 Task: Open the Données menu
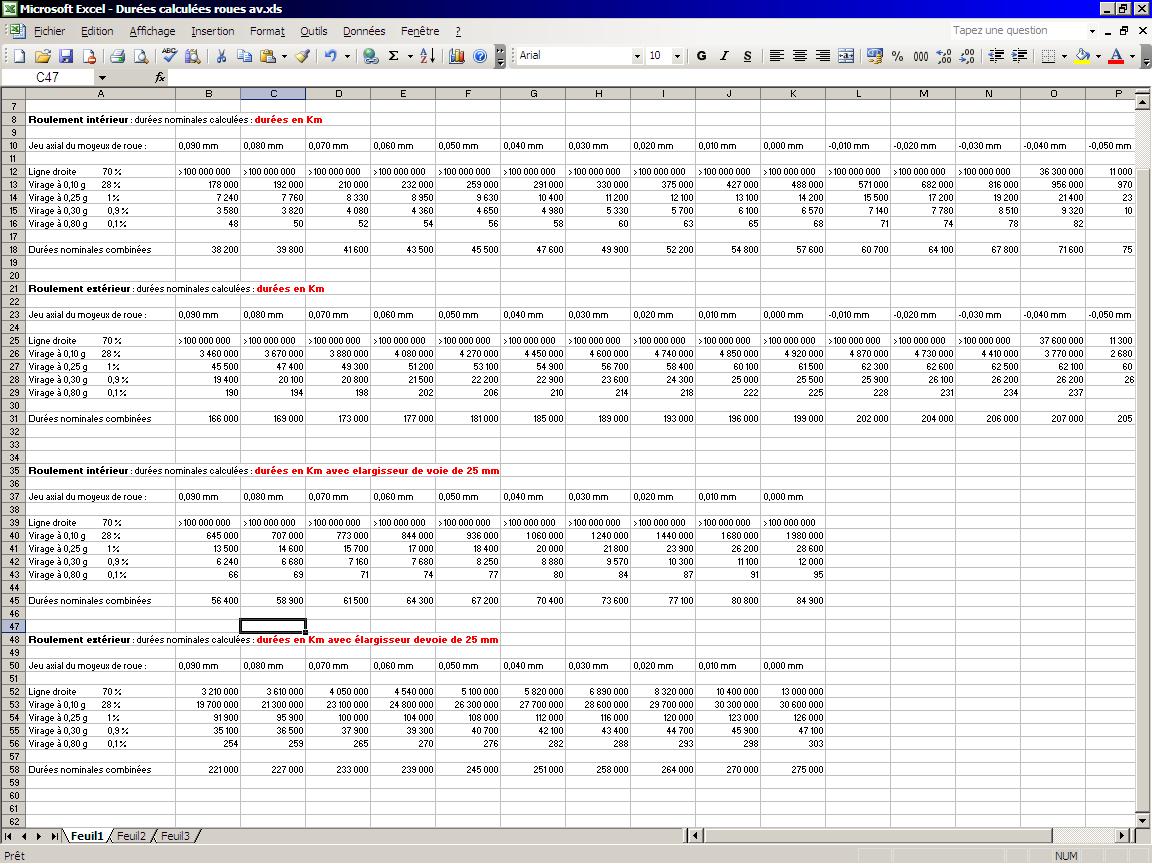pyautogui.click(x=364, y=31)
